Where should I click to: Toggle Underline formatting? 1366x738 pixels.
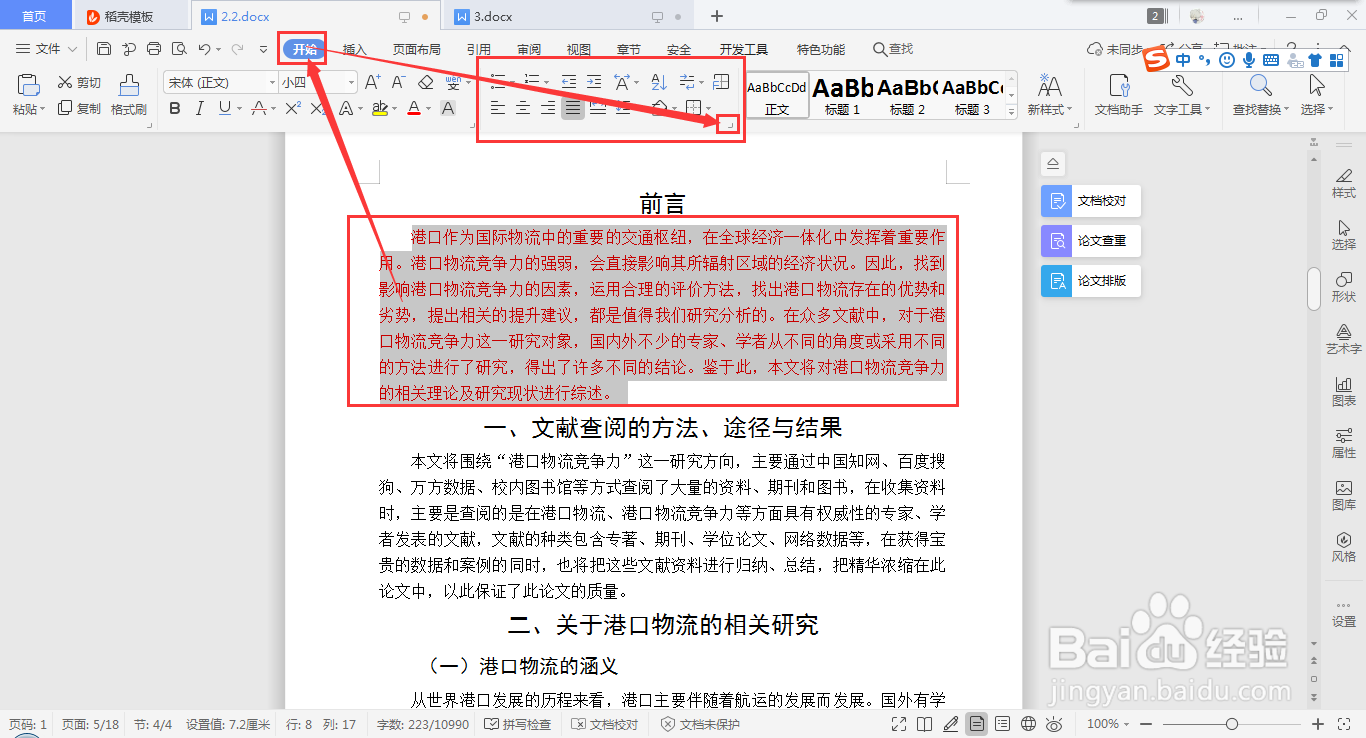[x=224, y=108]
